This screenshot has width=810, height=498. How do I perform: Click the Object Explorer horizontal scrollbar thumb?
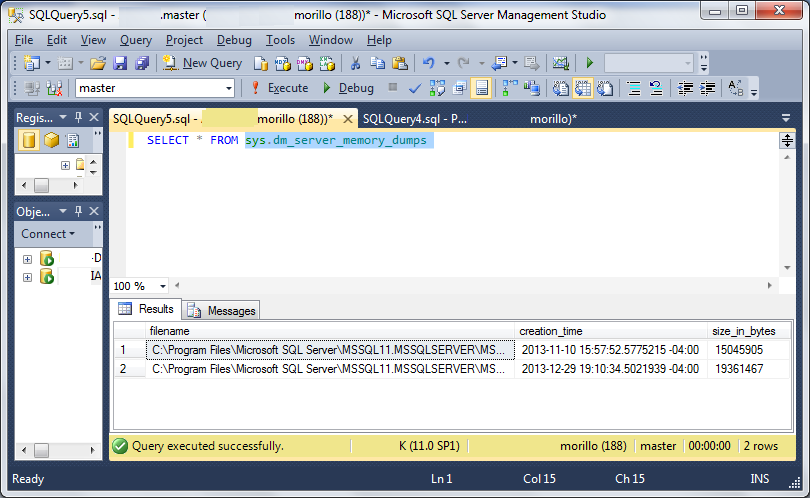[41, 450]
